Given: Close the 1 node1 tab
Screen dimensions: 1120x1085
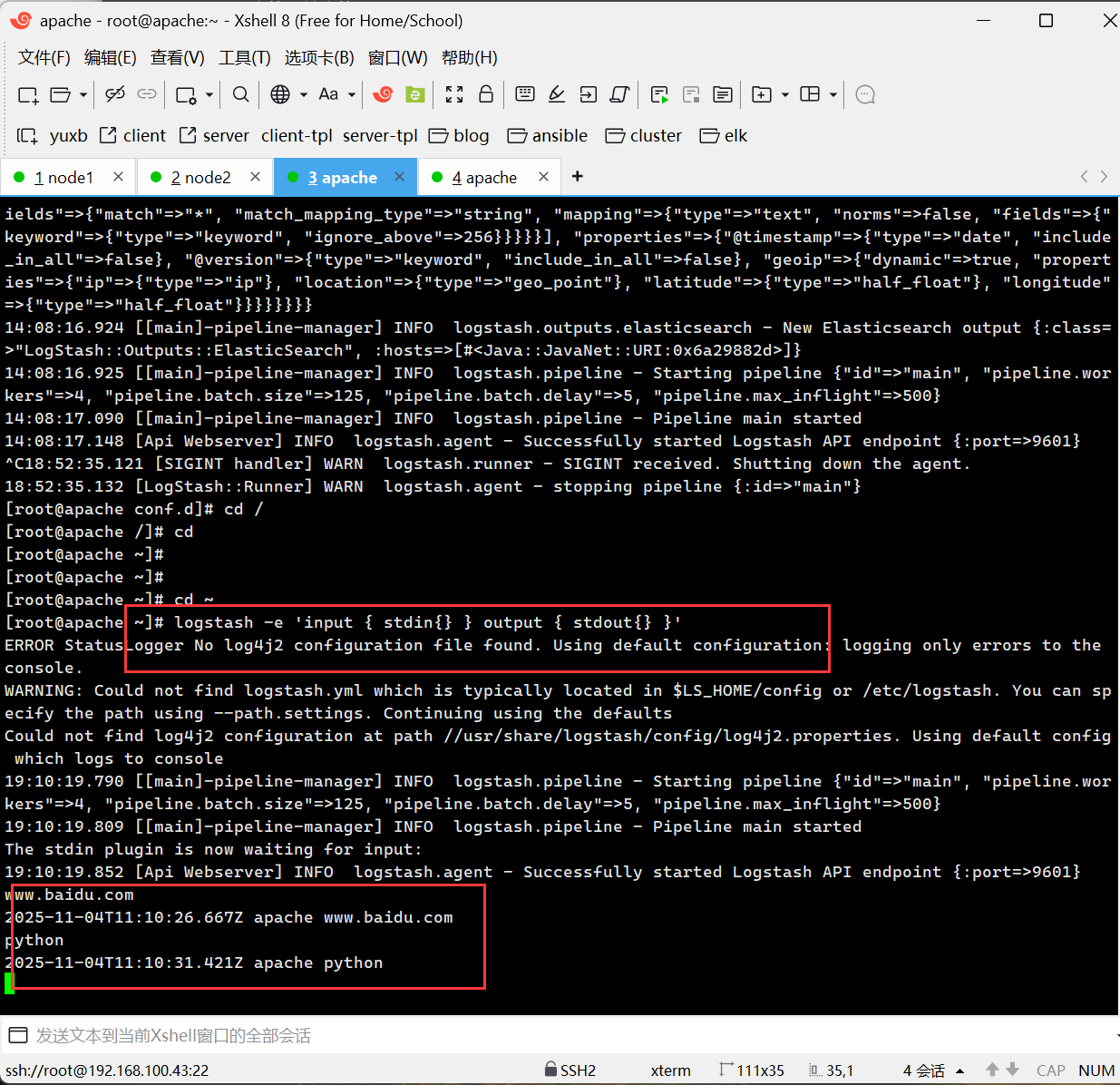Looking at the screenshot, I should [118, 177].
